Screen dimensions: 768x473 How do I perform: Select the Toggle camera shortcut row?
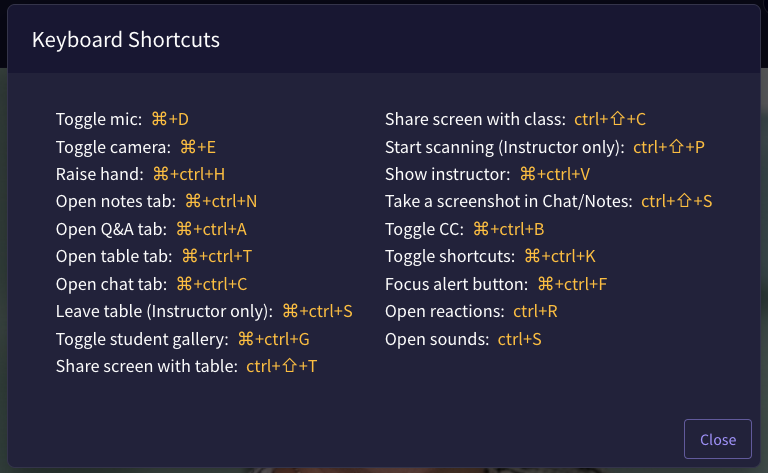point(136,147)
